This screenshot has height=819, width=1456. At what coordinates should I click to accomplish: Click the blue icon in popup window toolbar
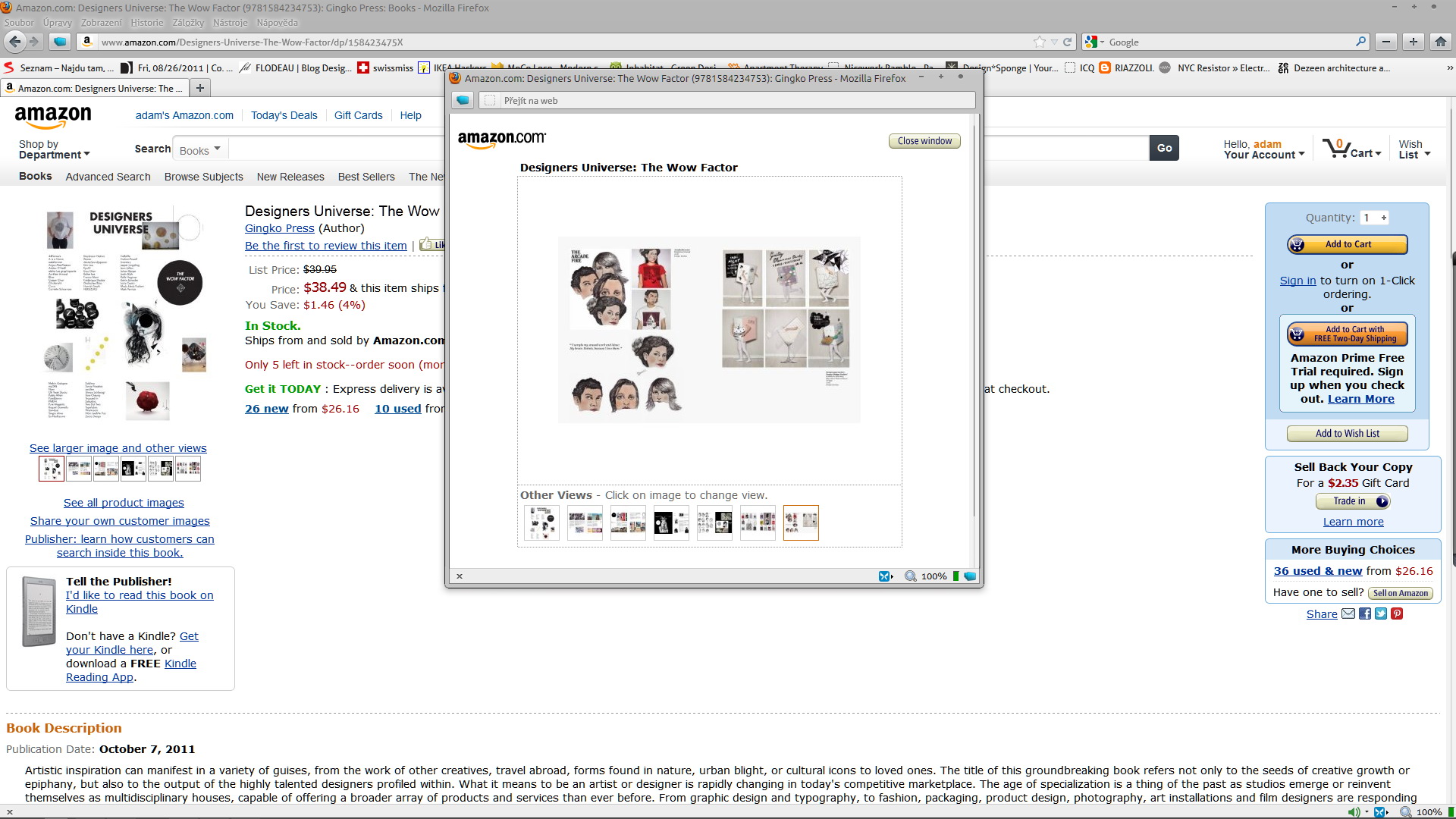tap(463, 100)
